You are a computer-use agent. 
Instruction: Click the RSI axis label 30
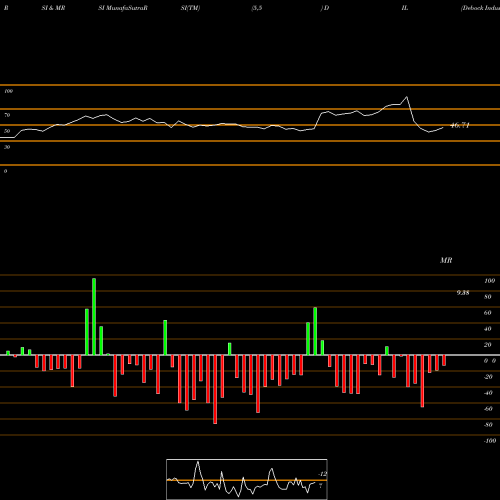7,147
